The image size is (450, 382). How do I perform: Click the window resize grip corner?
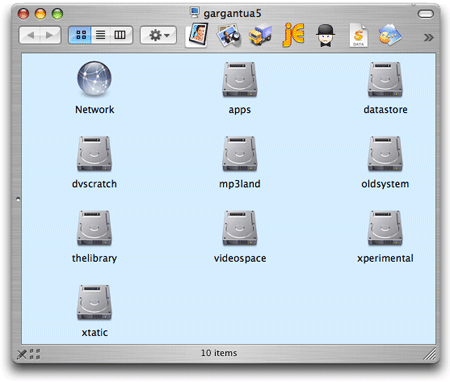[429, 354]
